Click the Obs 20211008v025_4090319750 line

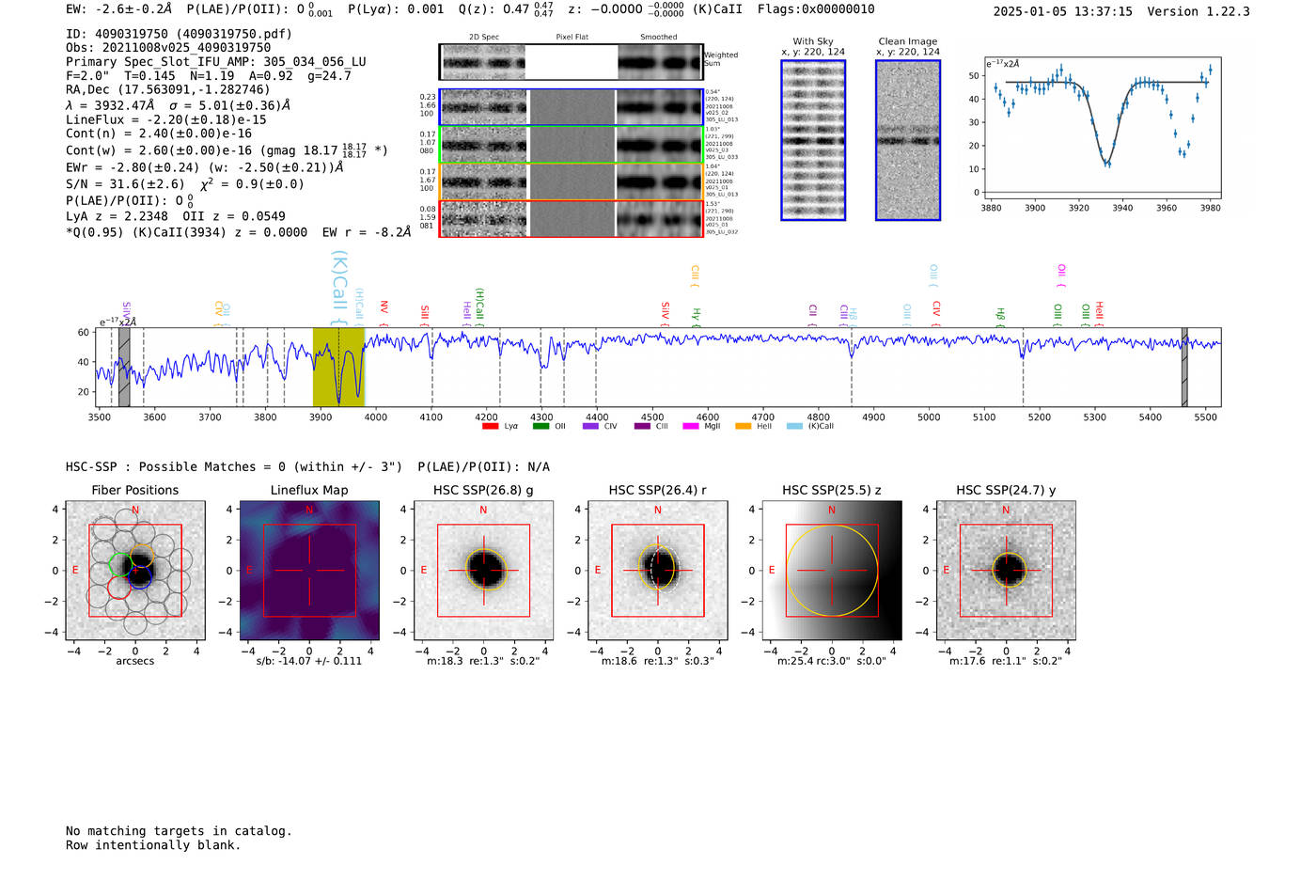click(168, 48)
